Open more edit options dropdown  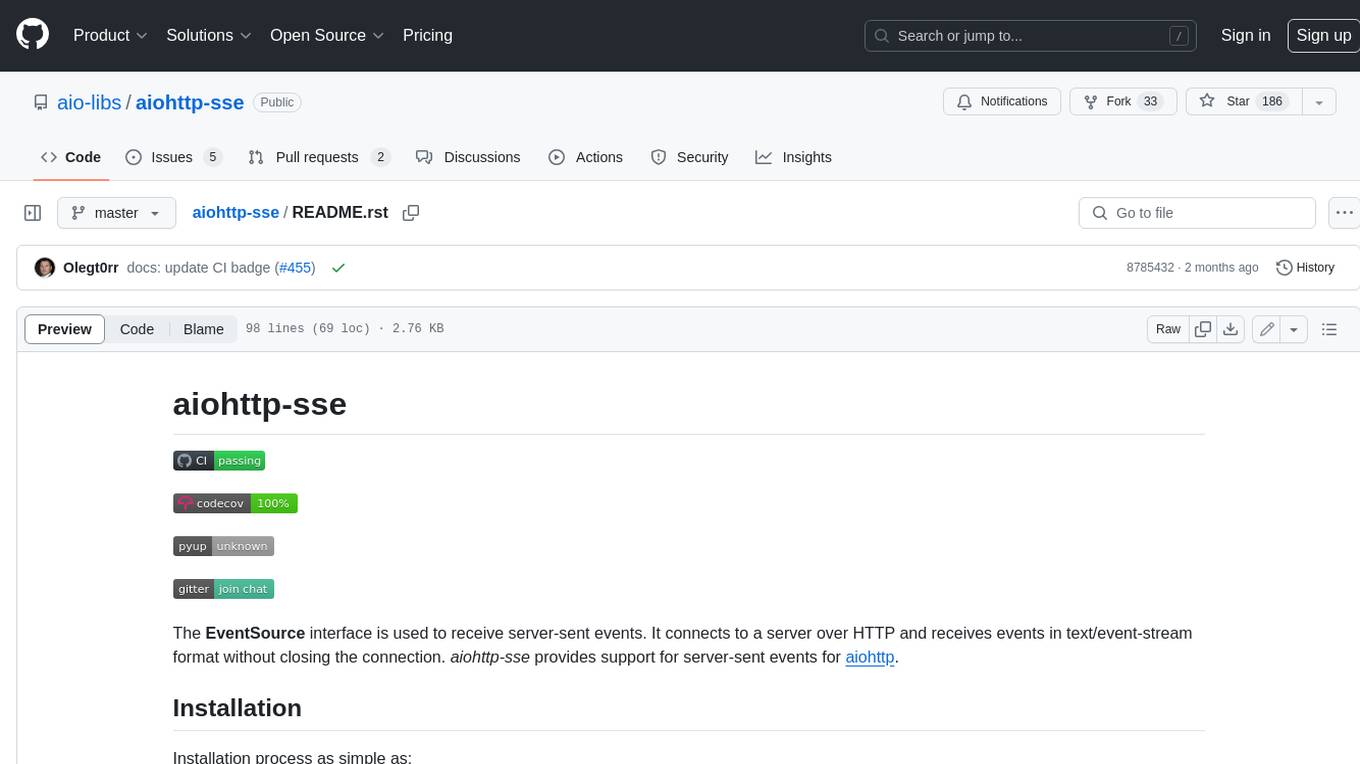1294,329
